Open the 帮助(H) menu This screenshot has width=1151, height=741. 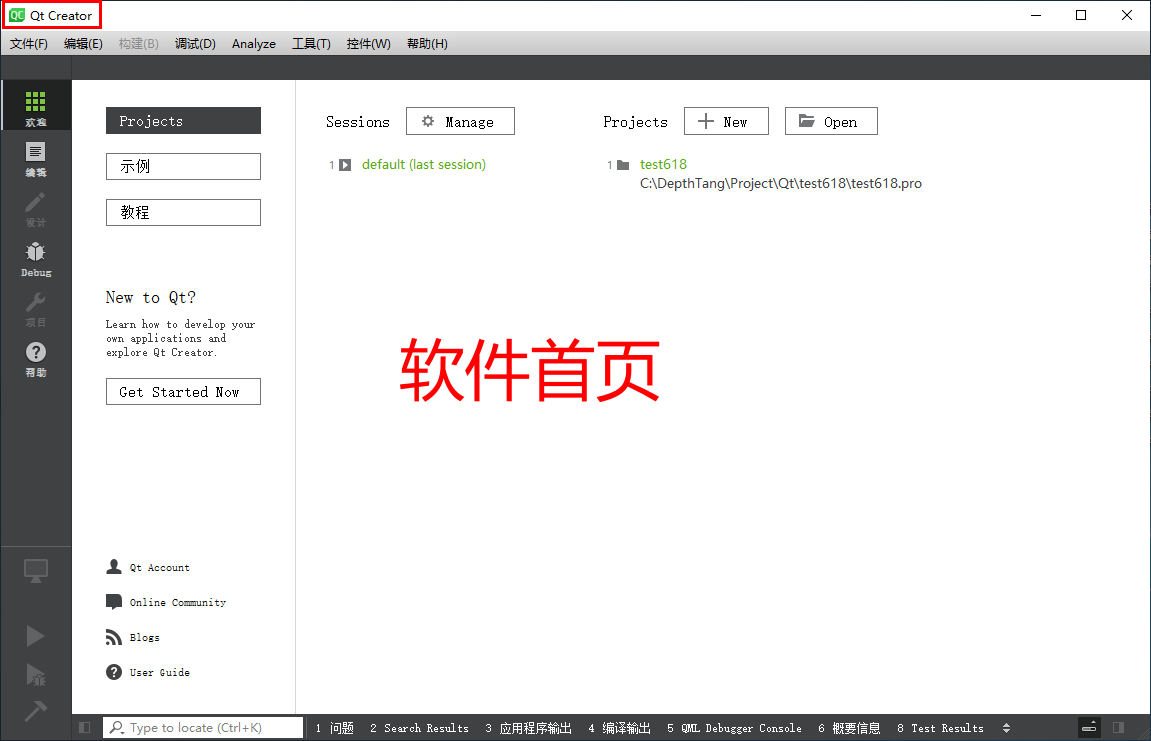[427, 43]
